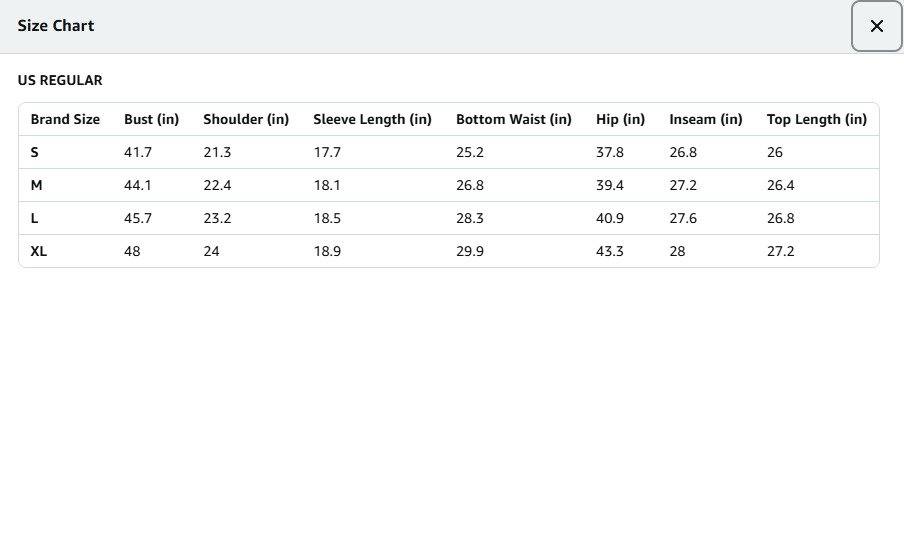The height and width of the screenshot is (553, 904).
Task: Select the 43.3 hip value for XL
Action: (610, 251)
